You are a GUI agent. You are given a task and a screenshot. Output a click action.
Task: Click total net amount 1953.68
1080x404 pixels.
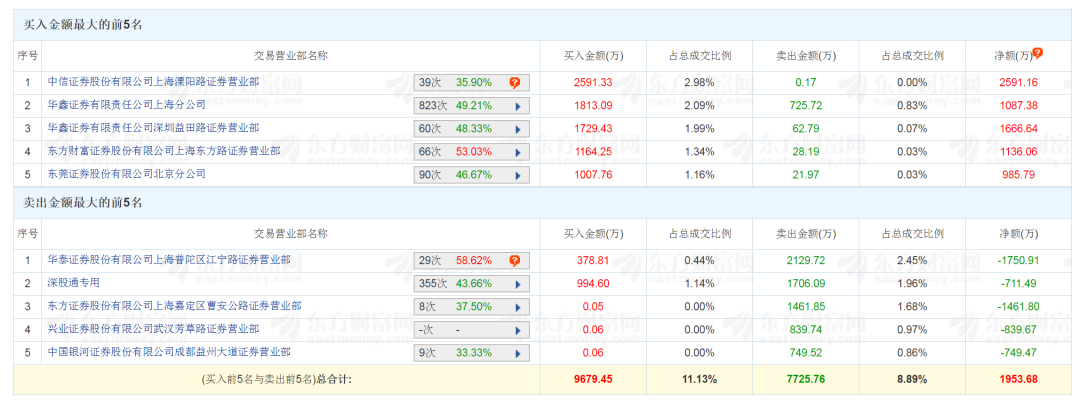pyautogui.click(x=1018, y=379)
